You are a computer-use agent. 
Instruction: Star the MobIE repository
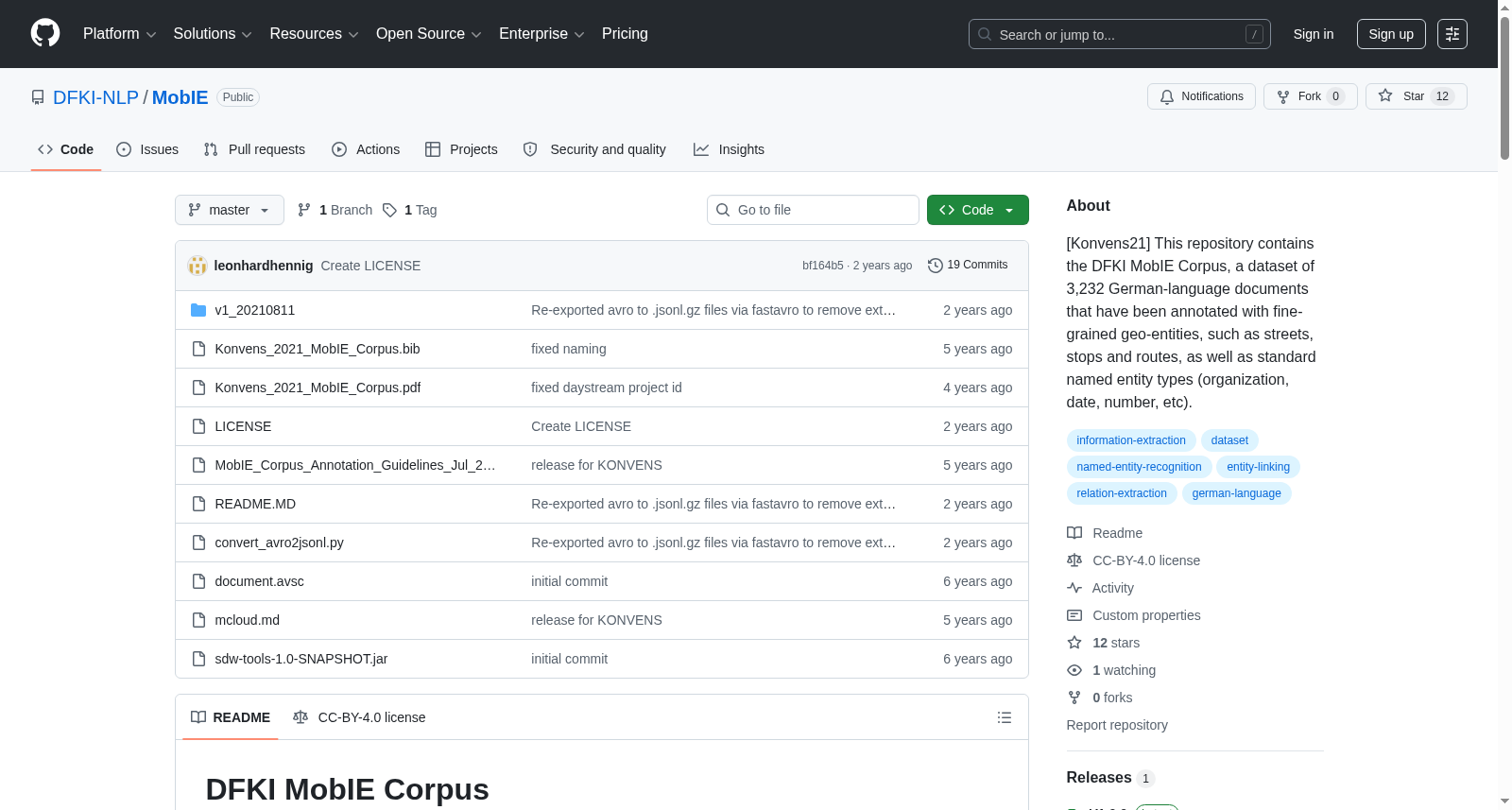[1416, 96]
